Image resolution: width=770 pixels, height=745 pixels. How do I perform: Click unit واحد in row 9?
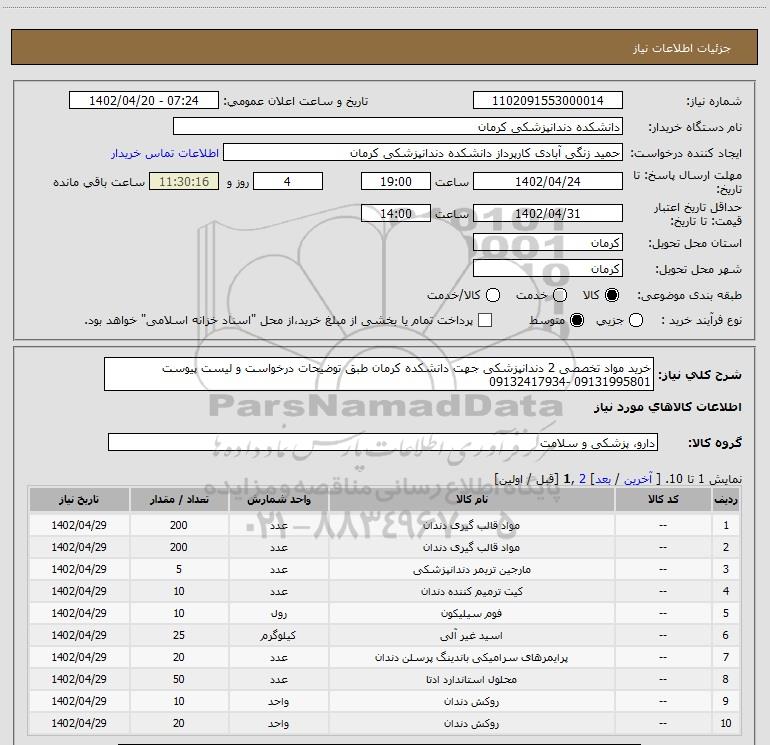pos(278,701)
